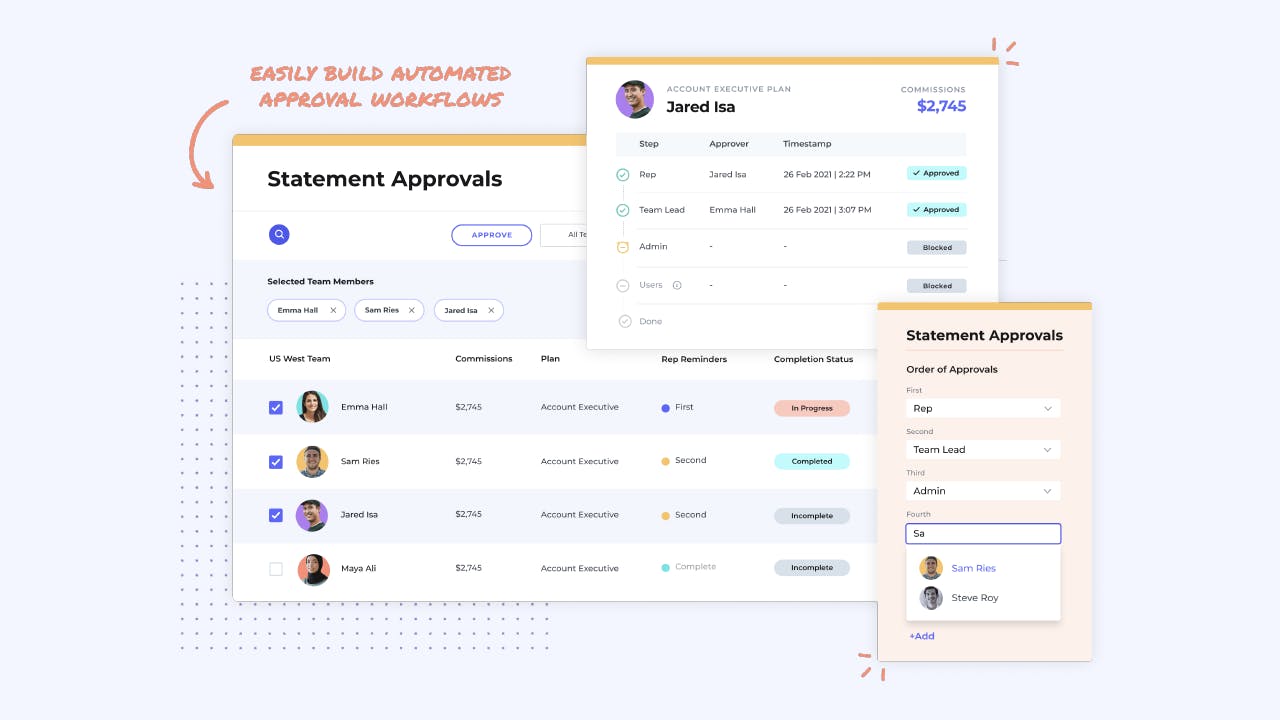1280x720 pixels.
Task: Click the In Progress status badge
Action: 812,408
